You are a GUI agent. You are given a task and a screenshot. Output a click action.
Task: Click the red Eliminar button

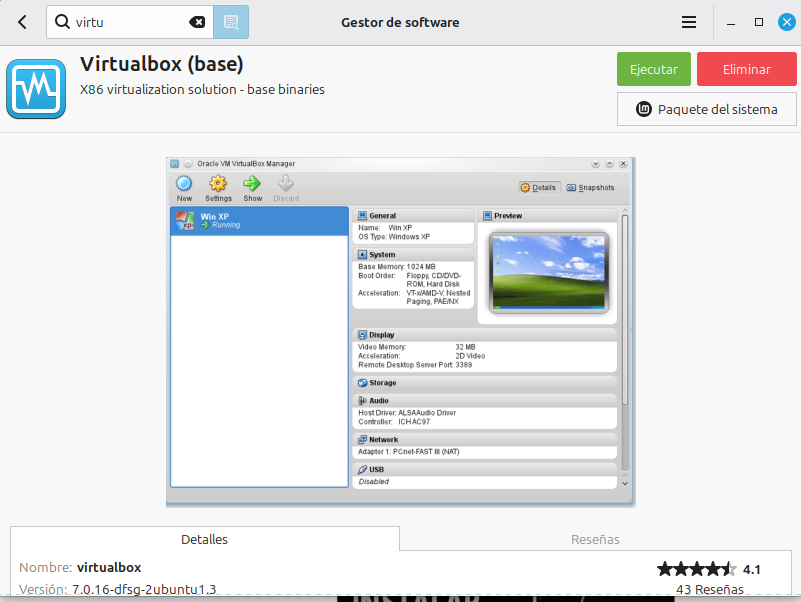tap(746, 69)
